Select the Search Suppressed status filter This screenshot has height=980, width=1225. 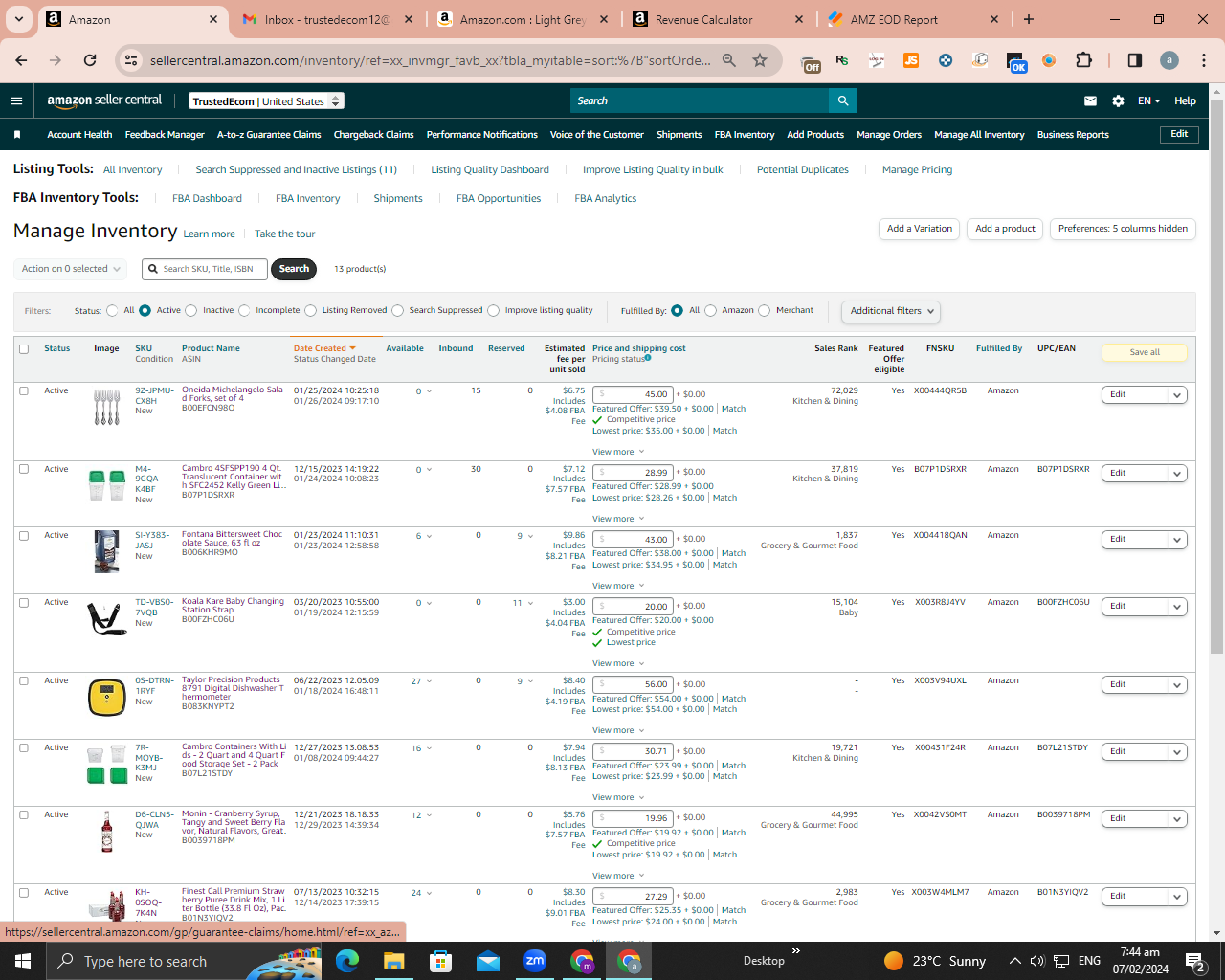397,310
